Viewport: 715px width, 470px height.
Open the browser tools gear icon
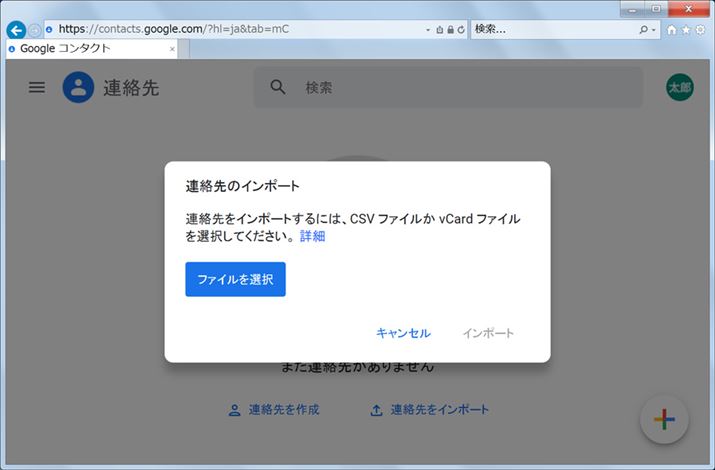[700, 30]
